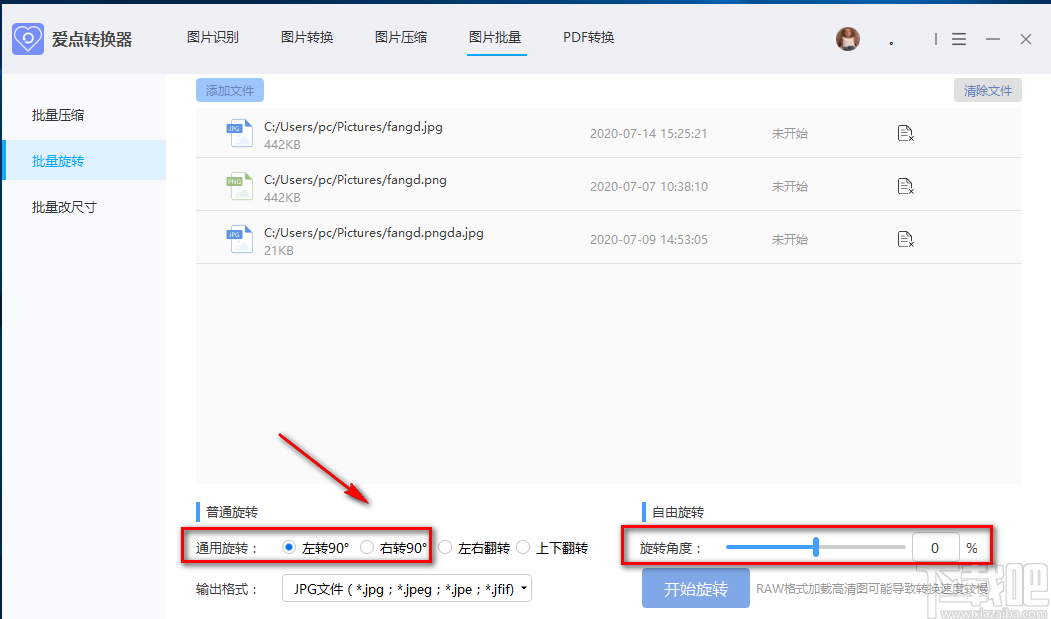Click the 自由旋转 section heading
Image resolution: width=1051 pixels, height=619 pixels.
(x=678, y=512)
